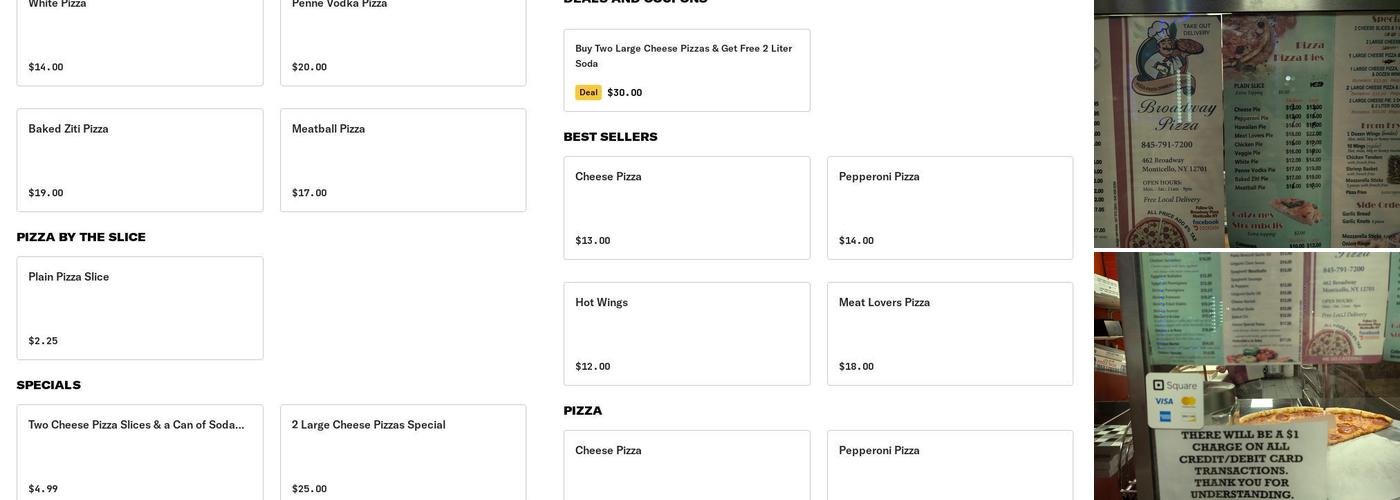Select the Penne Vodka Pizza item

point(403,40)
